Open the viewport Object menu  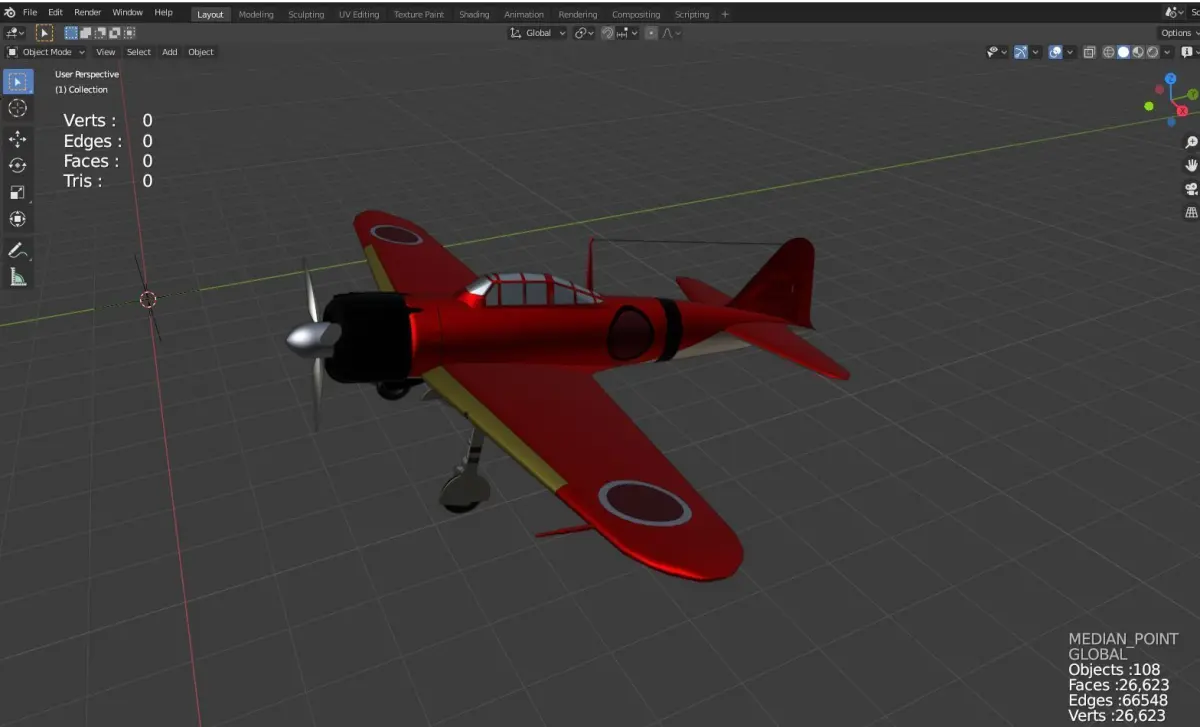click(x=201, y=52)
